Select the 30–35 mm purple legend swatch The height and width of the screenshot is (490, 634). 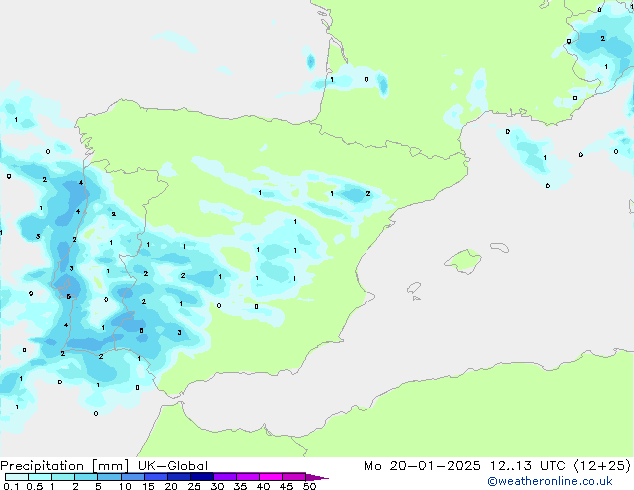tap(224, 477)
